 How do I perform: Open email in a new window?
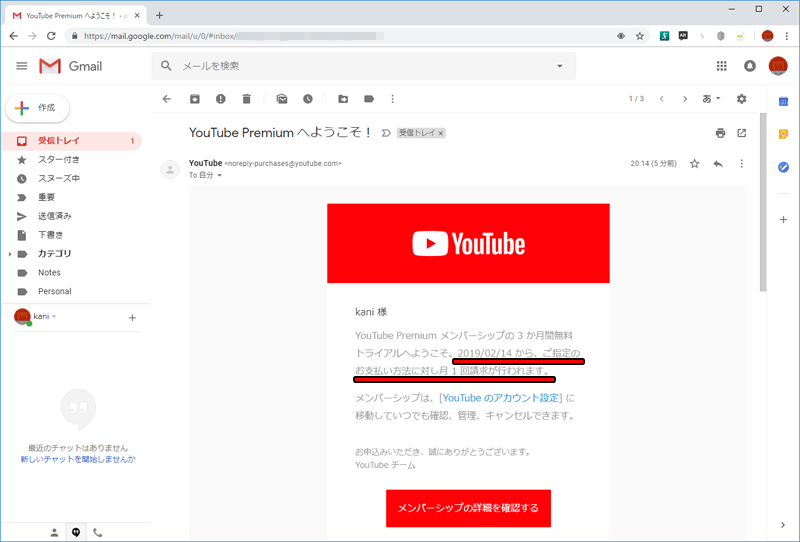click(x=742, y=133)
